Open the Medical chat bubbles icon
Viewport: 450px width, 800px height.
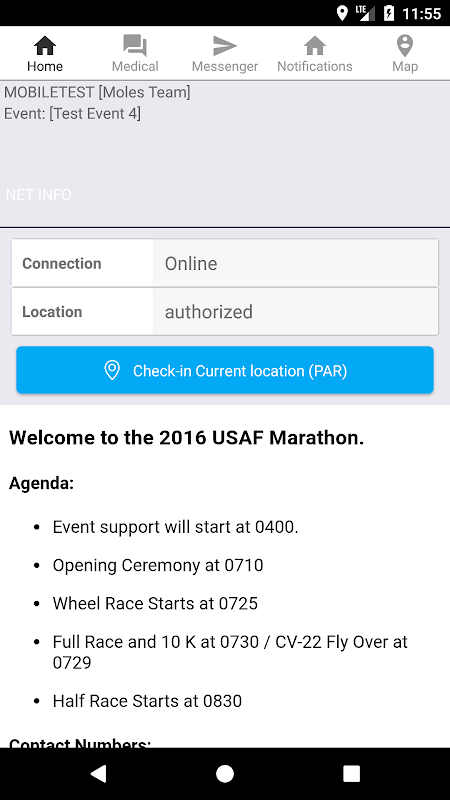click(135, 45)
